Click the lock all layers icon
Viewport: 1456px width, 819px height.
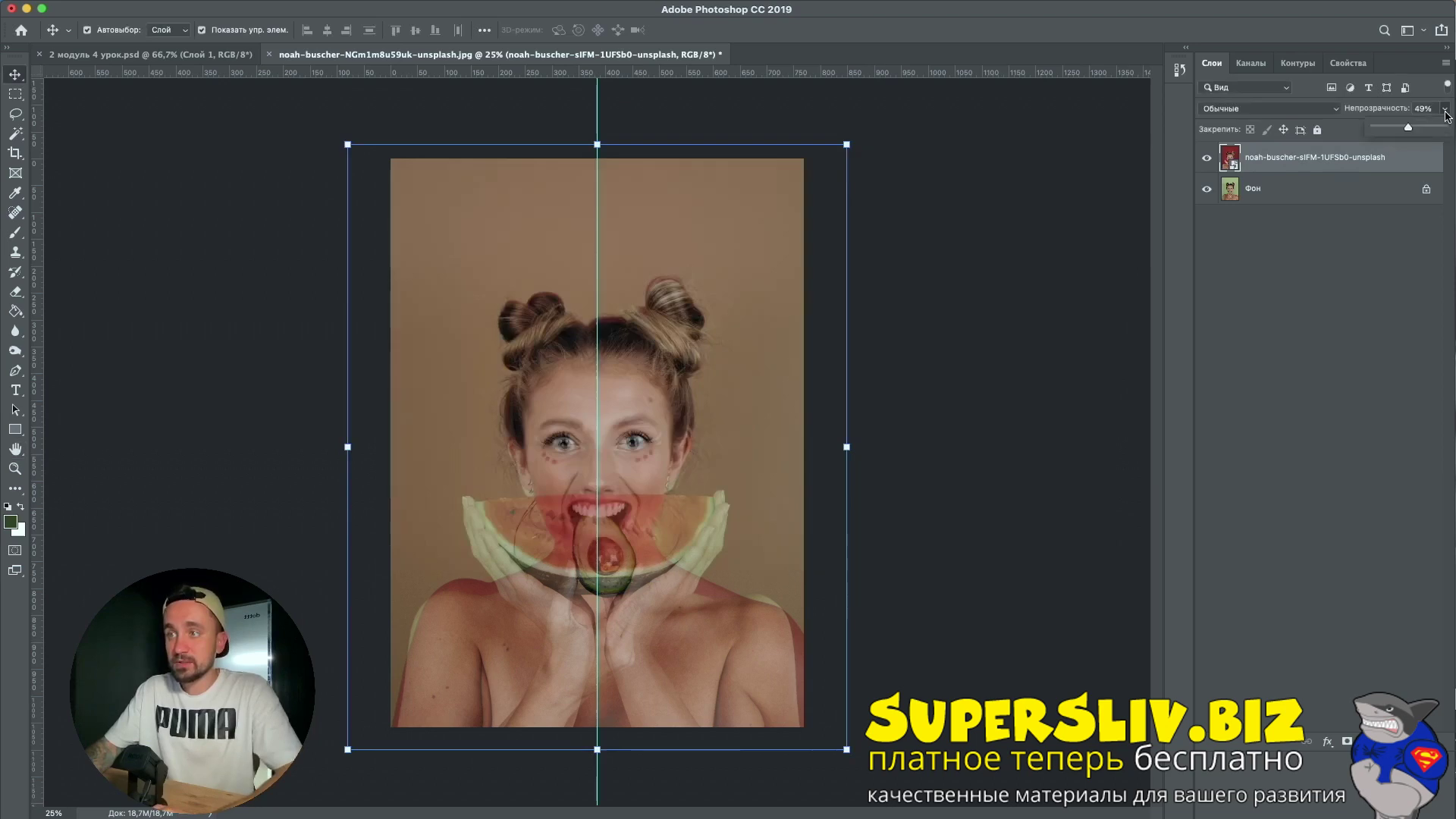(1317, 130)
